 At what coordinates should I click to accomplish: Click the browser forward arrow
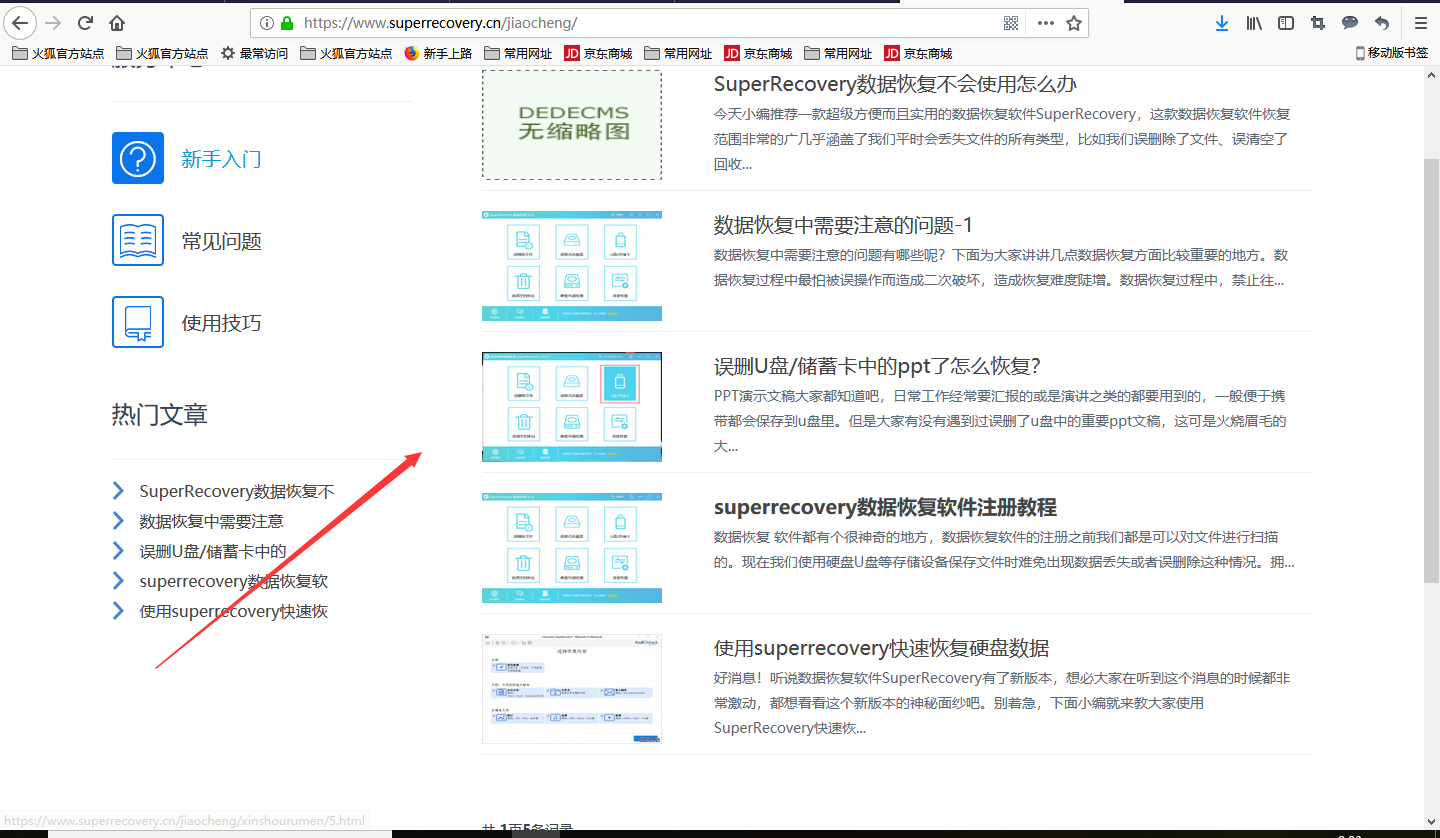coord(53,22)
